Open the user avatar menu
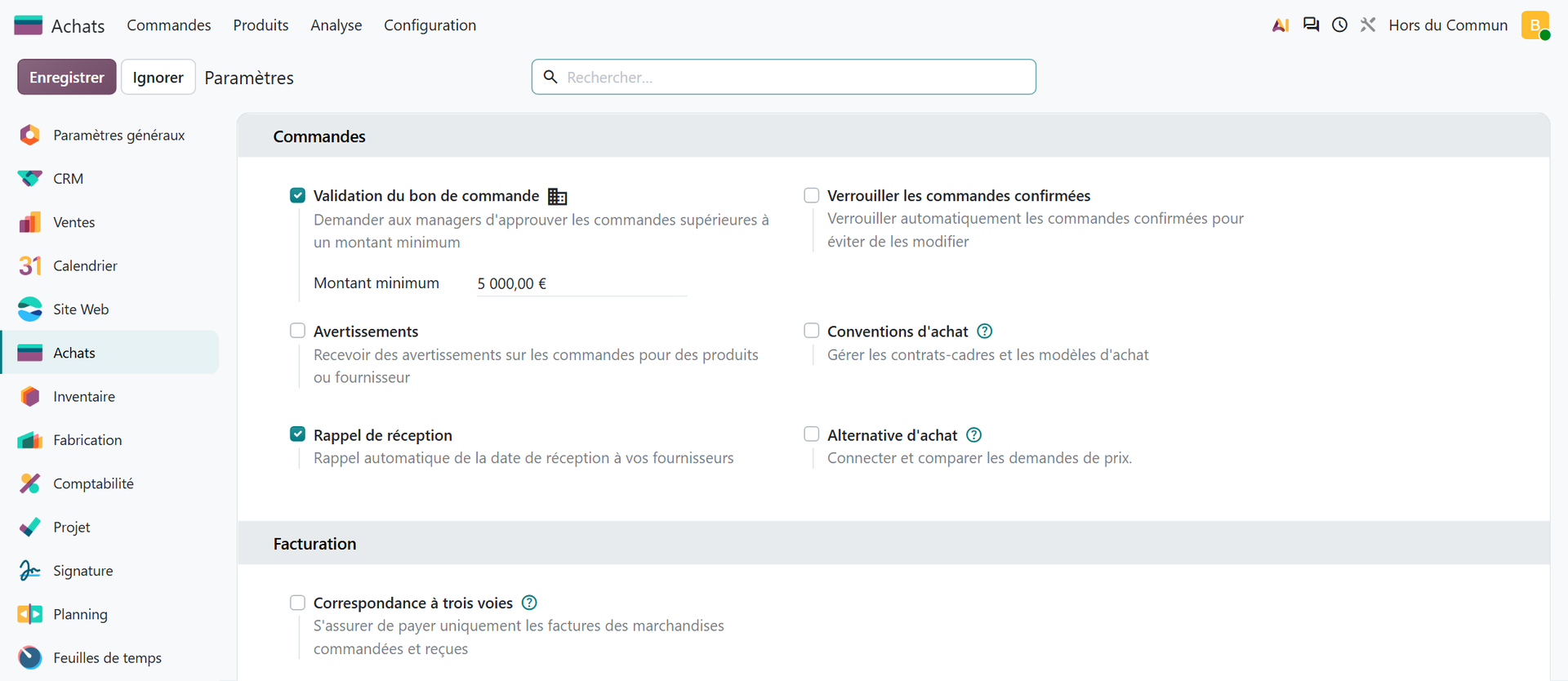Screen dimensions: 1568x681 coord(1535,25)
